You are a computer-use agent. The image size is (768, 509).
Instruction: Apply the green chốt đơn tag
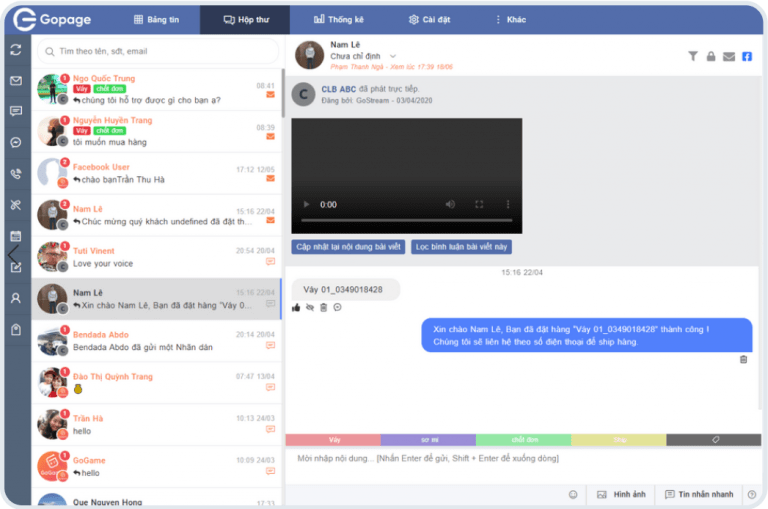point(523,440)
